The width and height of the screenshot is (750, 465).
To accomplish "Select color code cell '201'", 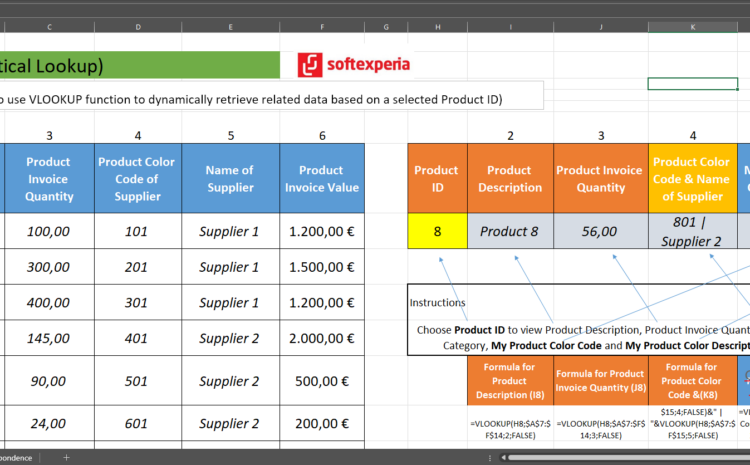I will [138, 267].
